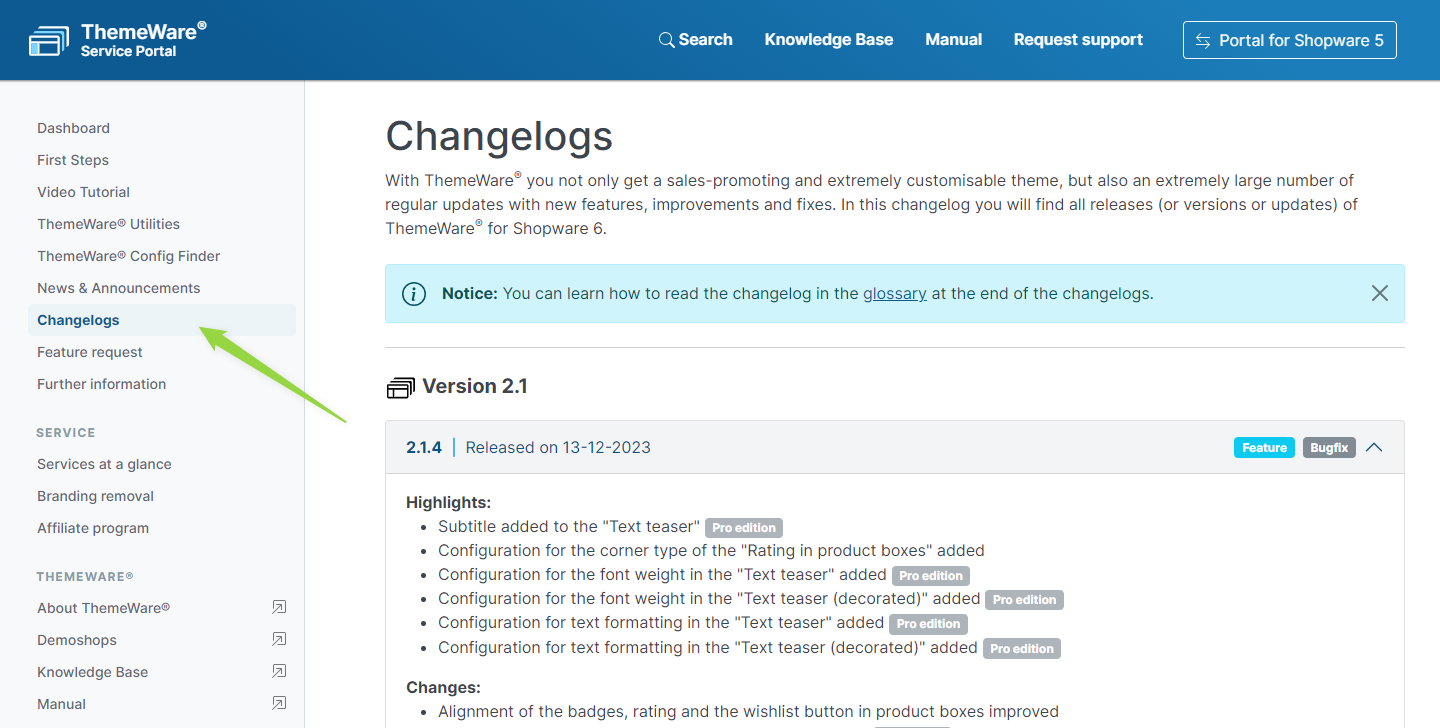Open Knowledge Base in top navigation

point(829,40)
